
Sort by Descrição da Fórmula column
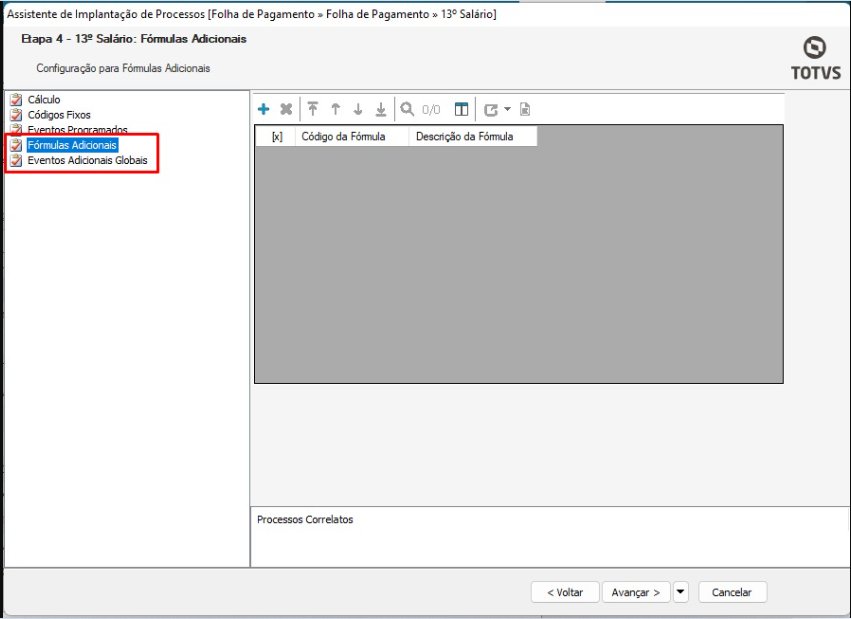[473, 137]
